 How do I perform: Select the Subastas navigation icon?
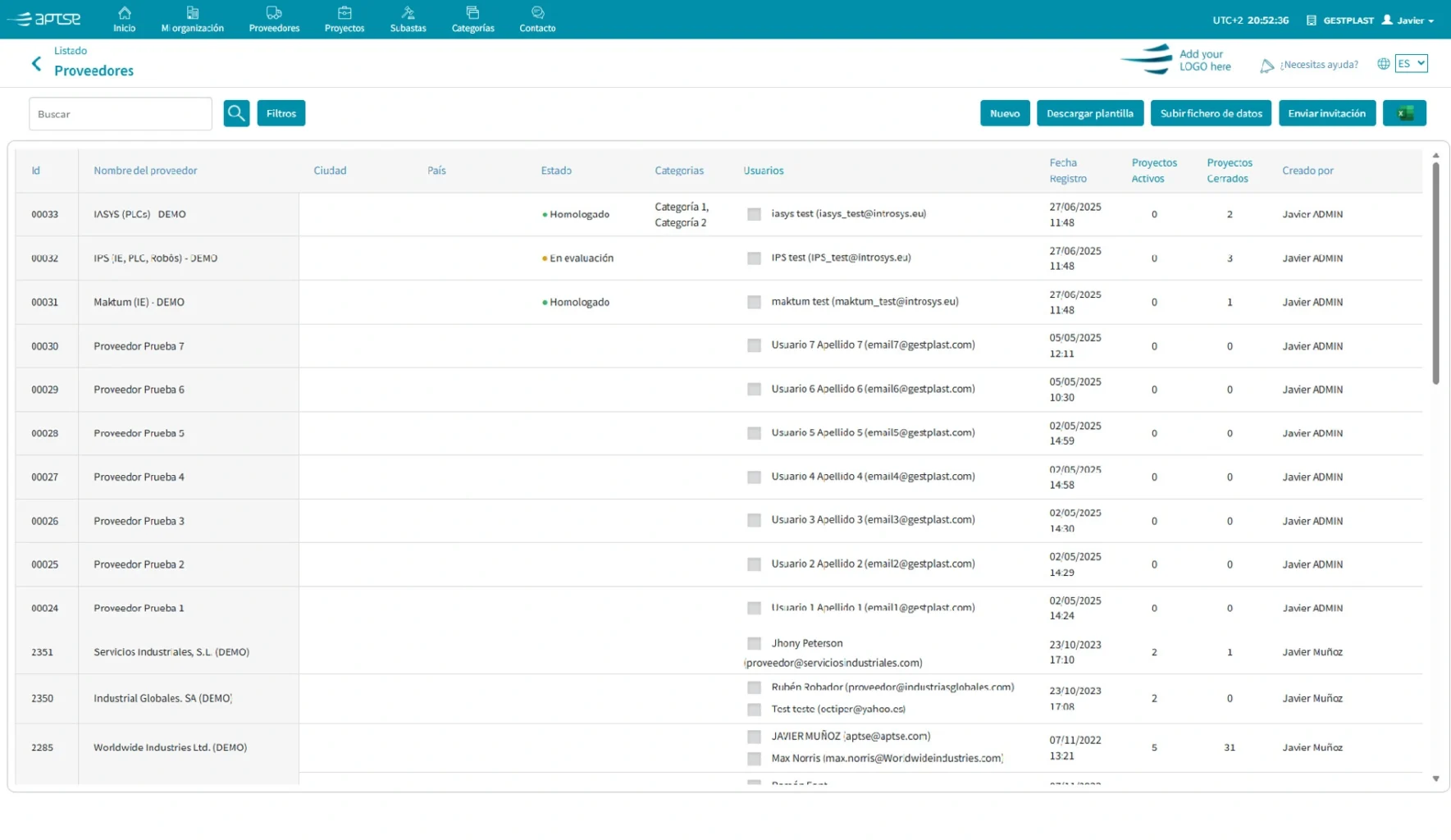[x=408, y=14]
